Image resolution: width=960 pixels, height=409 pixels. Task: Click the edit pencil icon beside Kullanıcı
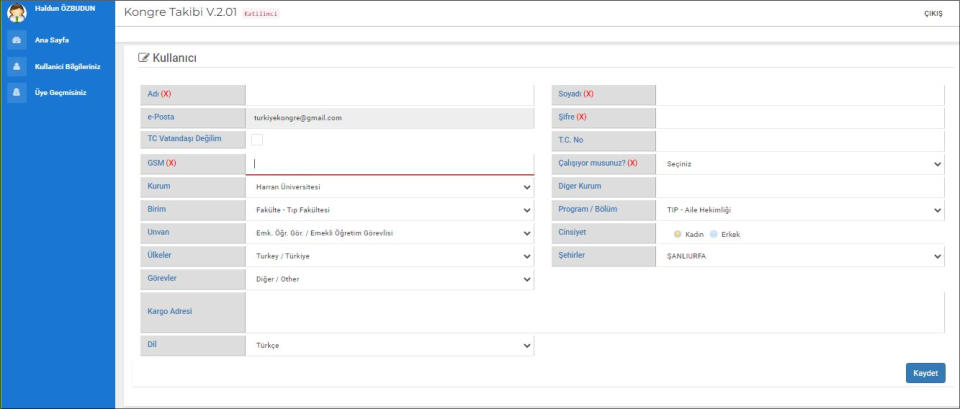[x=144, y=58]
